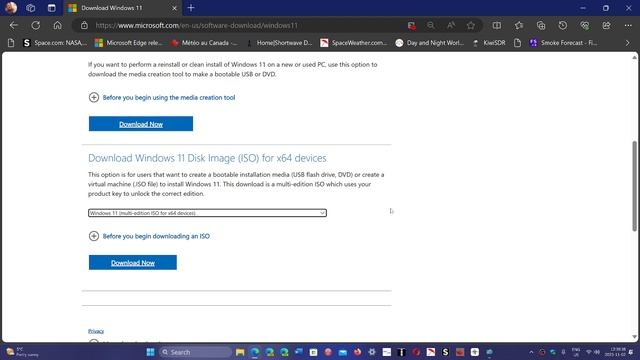
Task: Open the KiwiSDR bookmark
Action: tap(489, 42)
